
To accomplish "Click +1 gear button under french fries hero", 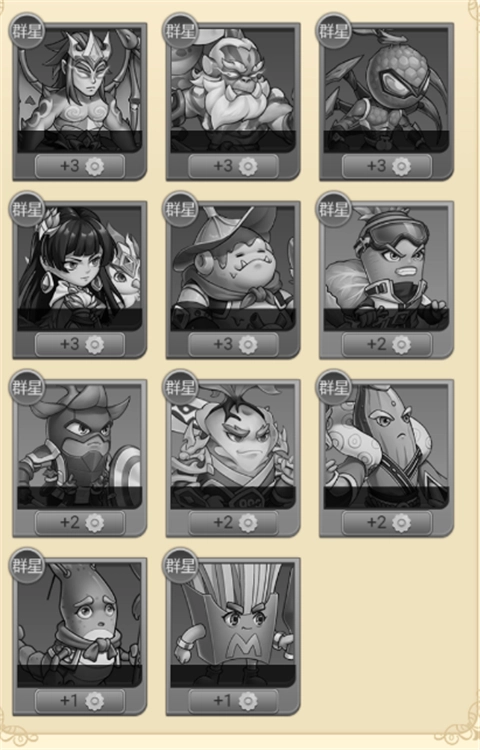I will (x=233, y=701).
